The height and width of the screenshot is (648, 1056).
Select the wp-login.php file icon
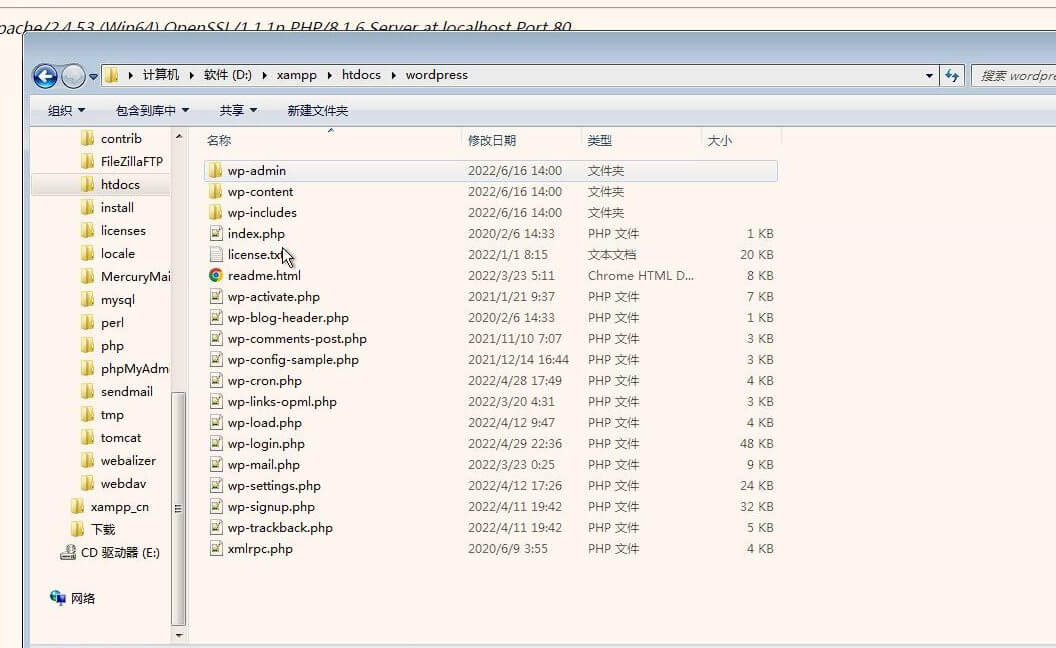[x=216, y=443]
